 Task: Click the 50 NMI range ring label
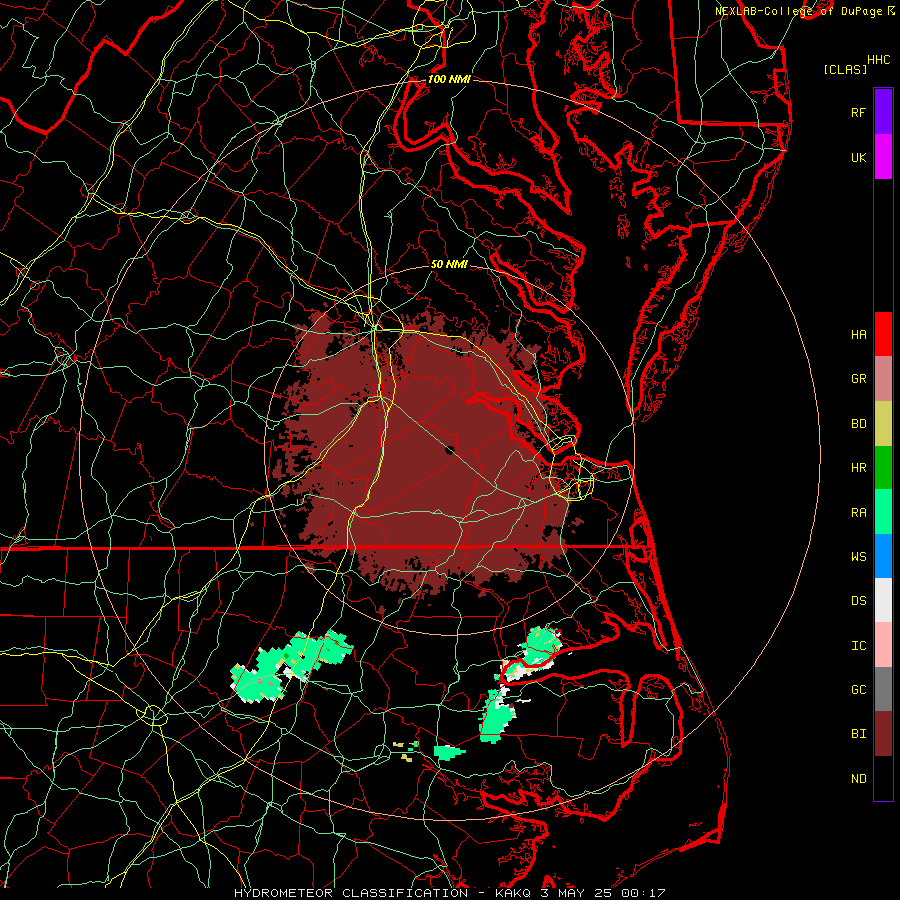pyautogui.click(x=449, y=264)
